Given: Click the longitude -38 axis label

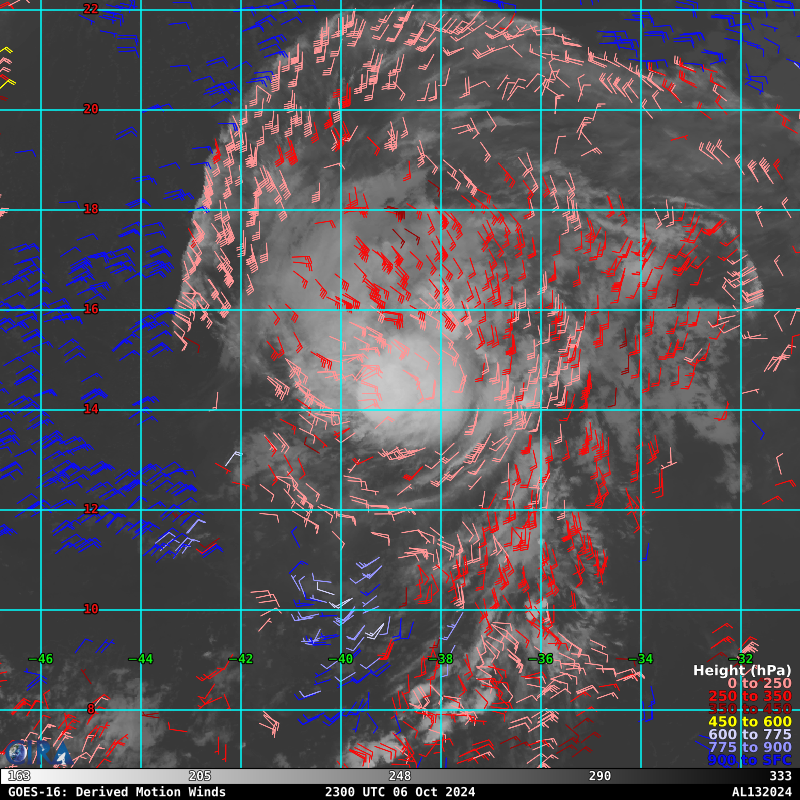Looking at the screenshot, I should coord(440,659).
